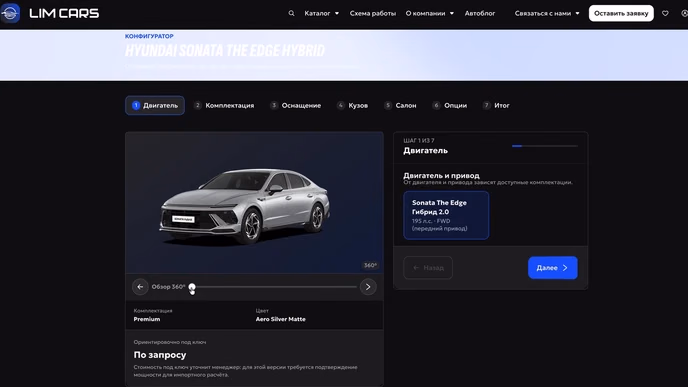This screenshot has height=387, width=688.
Task: Click the silver Sonata car image
Action: click(245, 206)
